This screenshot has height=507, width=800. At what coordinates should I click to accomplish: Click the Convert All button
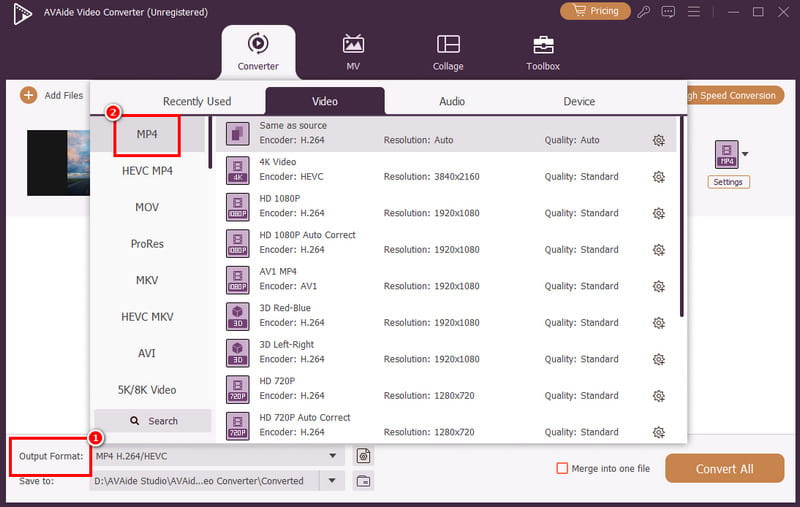pos(724,468)
